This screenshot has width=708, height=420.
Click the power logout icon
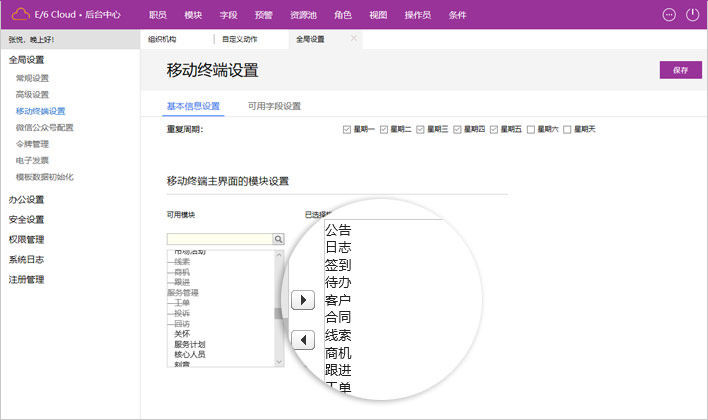[693, 15]
